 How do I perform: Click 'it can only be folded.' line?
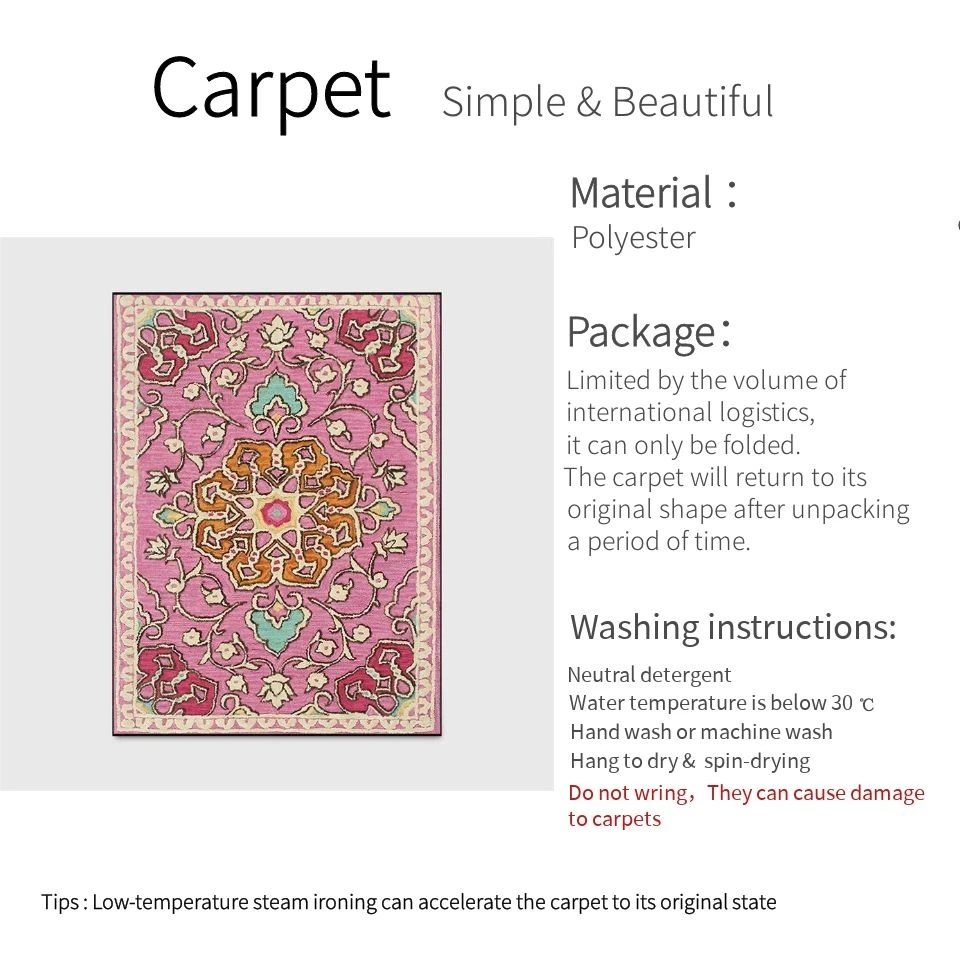click(x=683, y=445)
